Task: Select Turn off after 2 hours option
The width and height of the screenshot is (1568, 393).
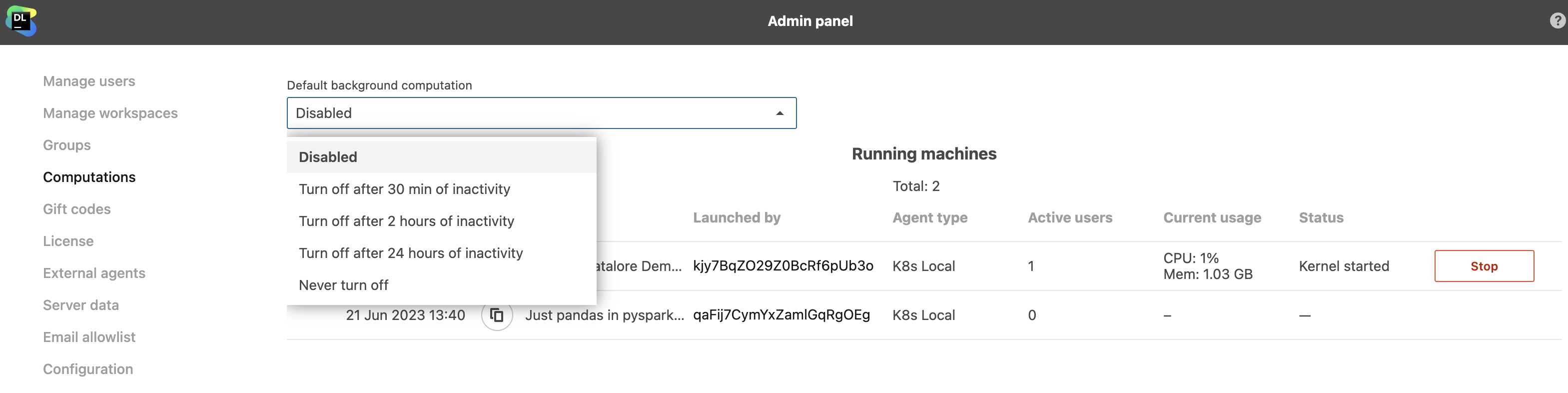Action: point(406,221)
